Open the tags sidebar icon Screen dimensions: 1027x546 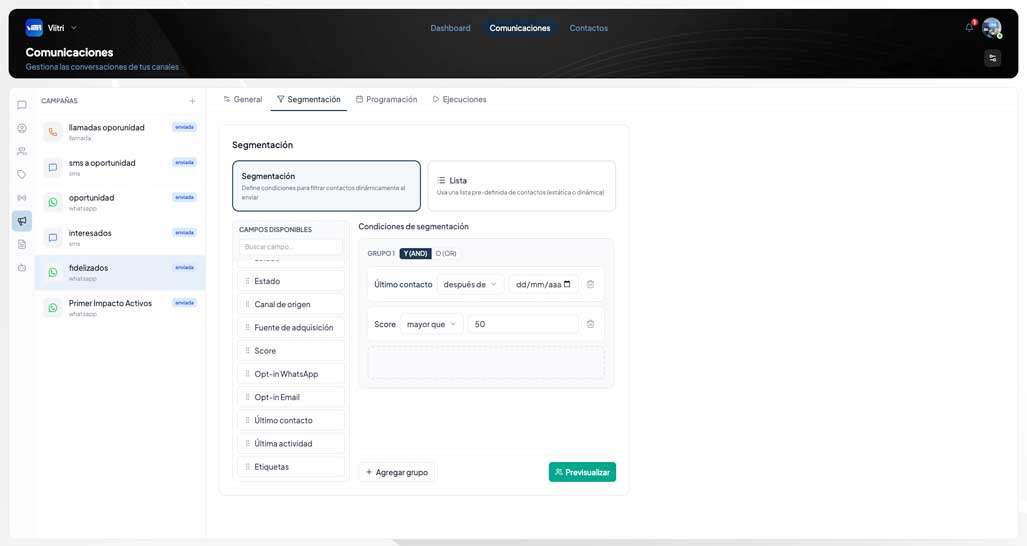(22, 174)
